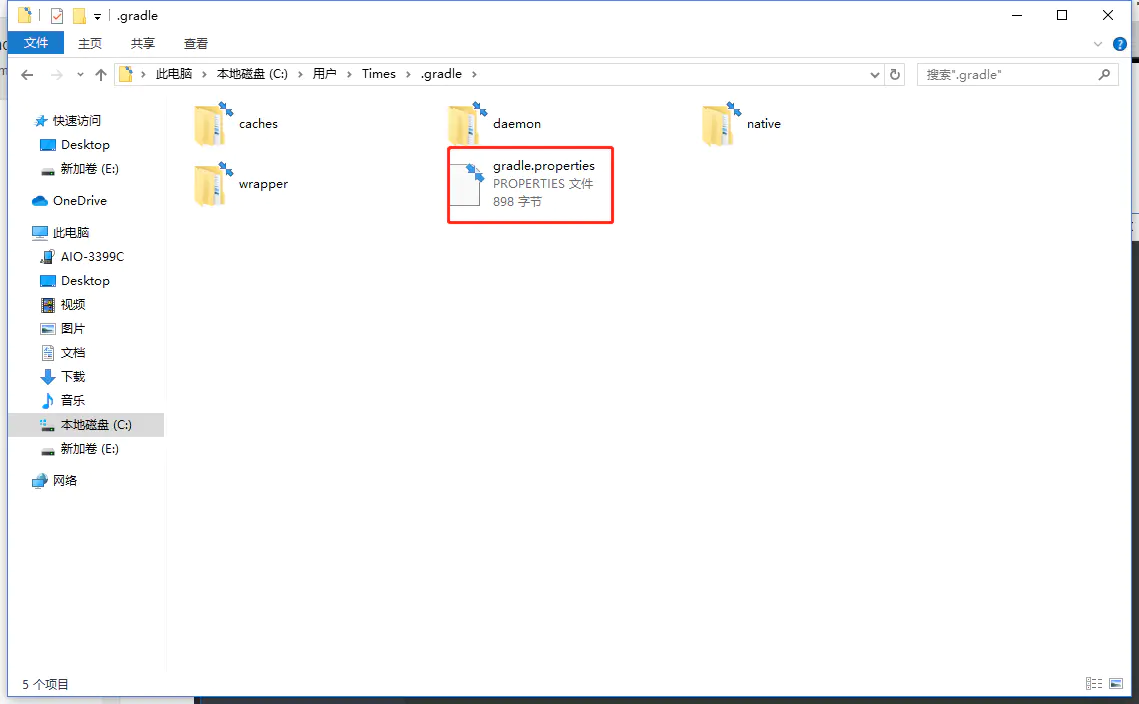Select OneDrive in navigation pane
Screen dimensions: 1139x704
pos(79,201)
